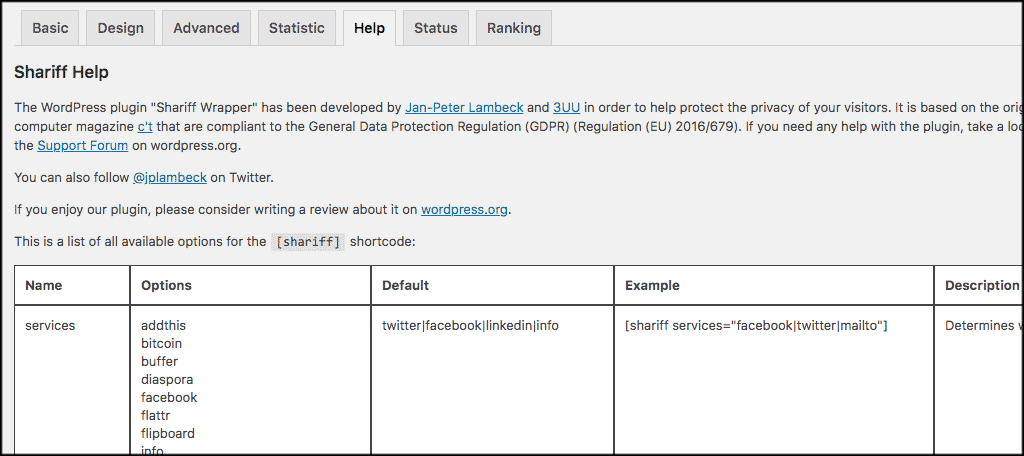This screenshot has width=1024, height=456.
Task: Click the Help tab
Action: [x=370, y=28]
